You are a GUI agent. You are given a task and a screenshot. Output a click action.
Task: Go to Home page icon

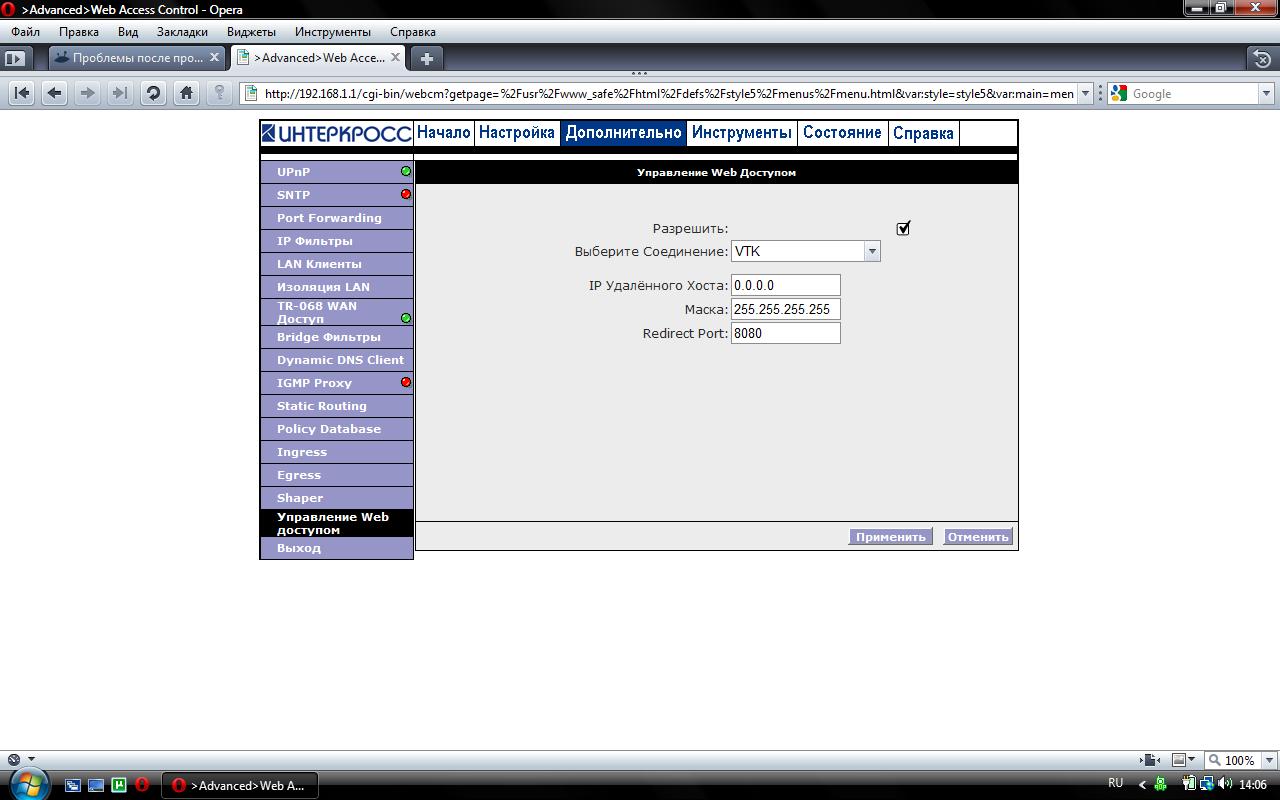186,93
